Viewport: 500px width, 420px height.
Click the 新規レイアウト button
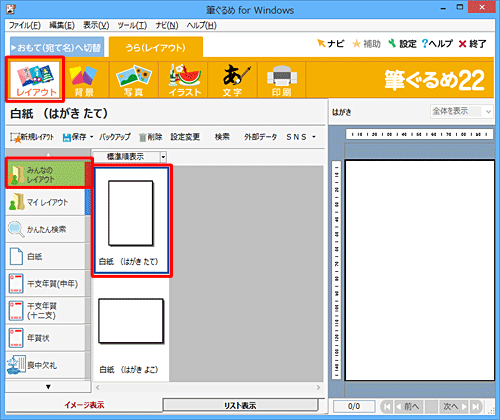(x=32, y=137)
